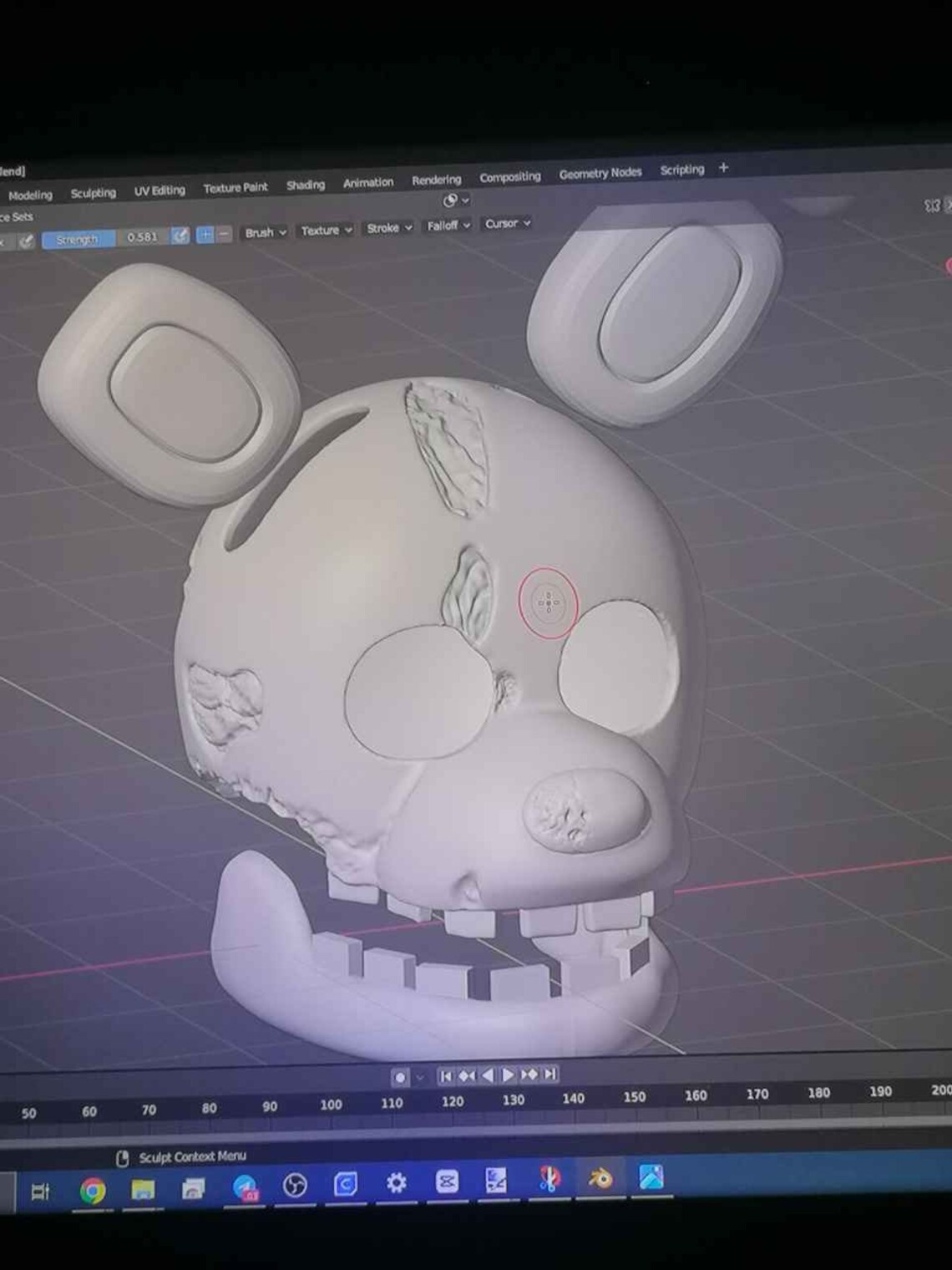
Task: Click the mouse icon in status bar
Action: [x=123, y=1159]
